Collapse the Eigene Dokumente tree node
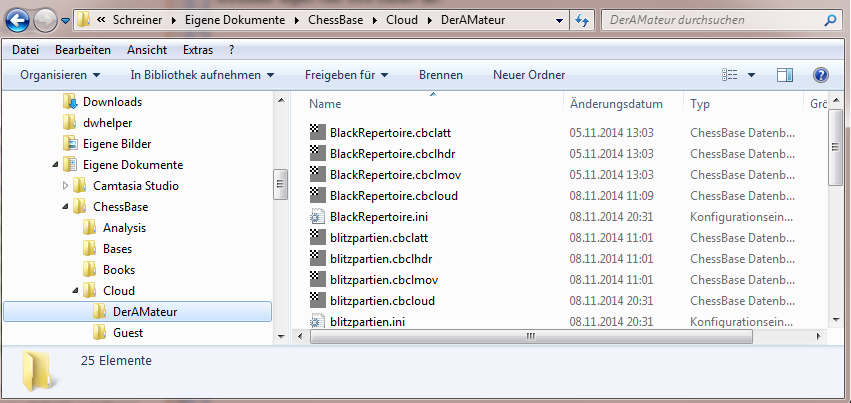Screen dimensions: 851x403 tap(55, 164)
